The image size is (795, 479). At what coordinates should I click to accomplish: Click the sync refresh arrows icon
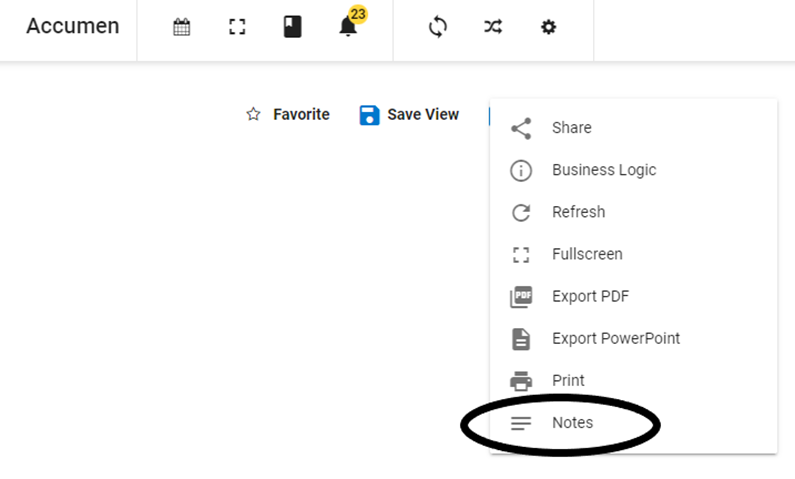(x=437, y=27)
